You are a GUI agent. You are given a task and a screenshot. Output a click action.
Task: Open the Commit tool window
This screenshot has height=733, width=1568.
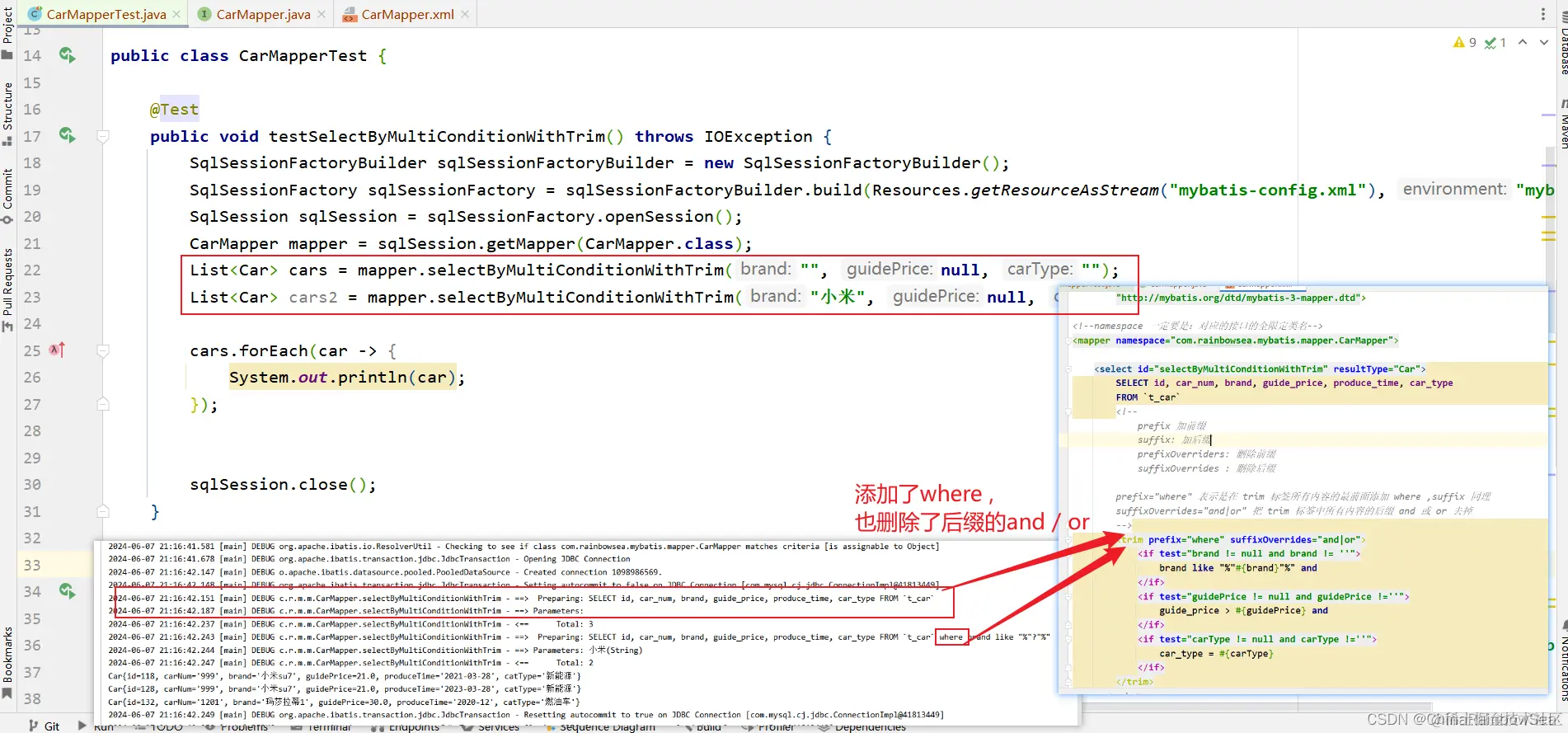7,196
